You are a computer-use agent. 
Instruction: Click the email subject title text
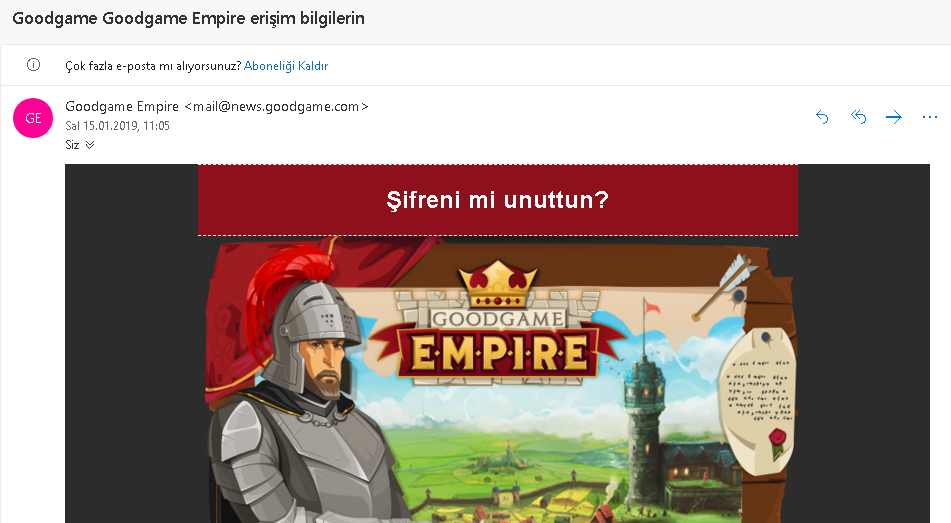pos(189,18)
